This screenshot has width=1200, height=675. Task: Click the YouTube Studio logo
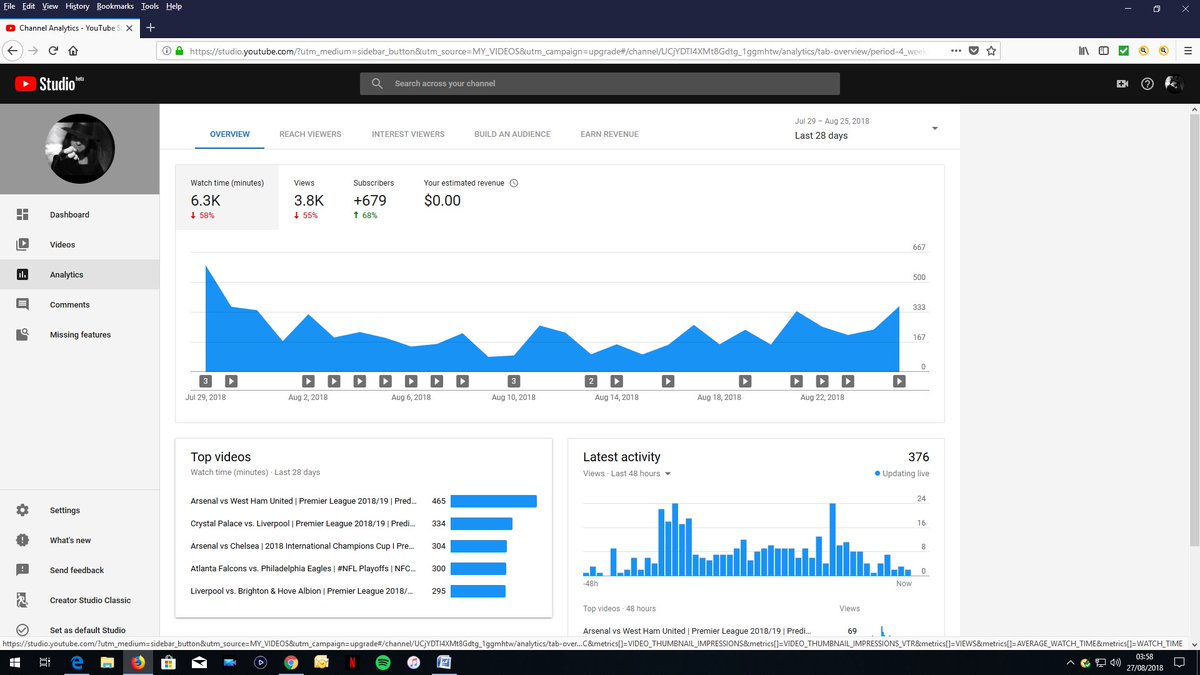tap(48, 84)
